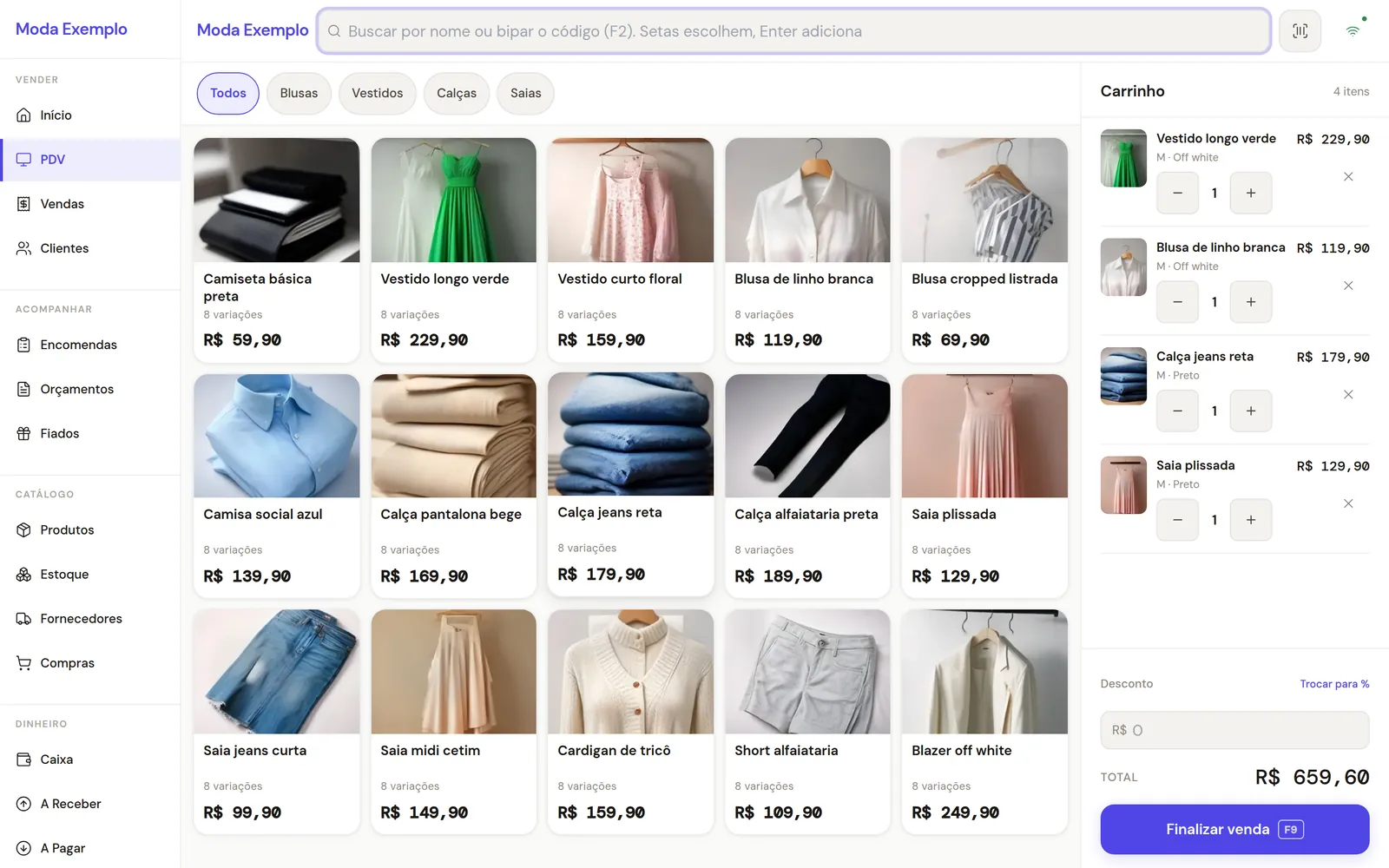
Task: Select Camisa social azul product card
Action: pos(276,486)
